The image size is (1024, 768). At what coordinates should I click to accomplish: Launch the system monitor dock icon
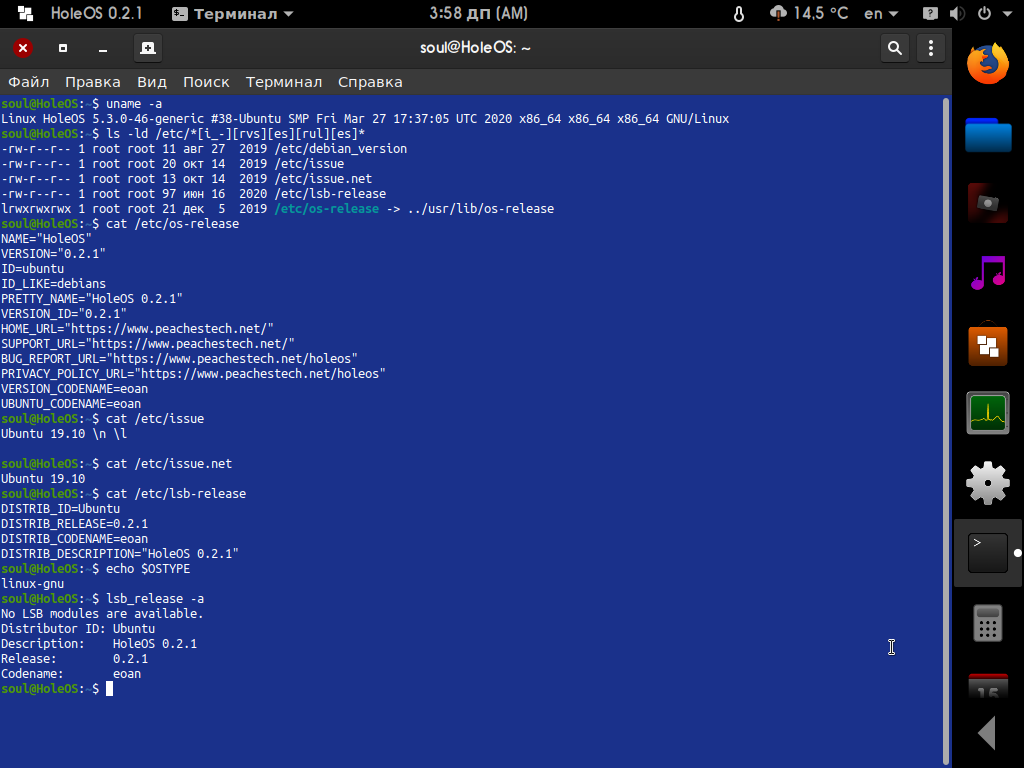point(987,413)
